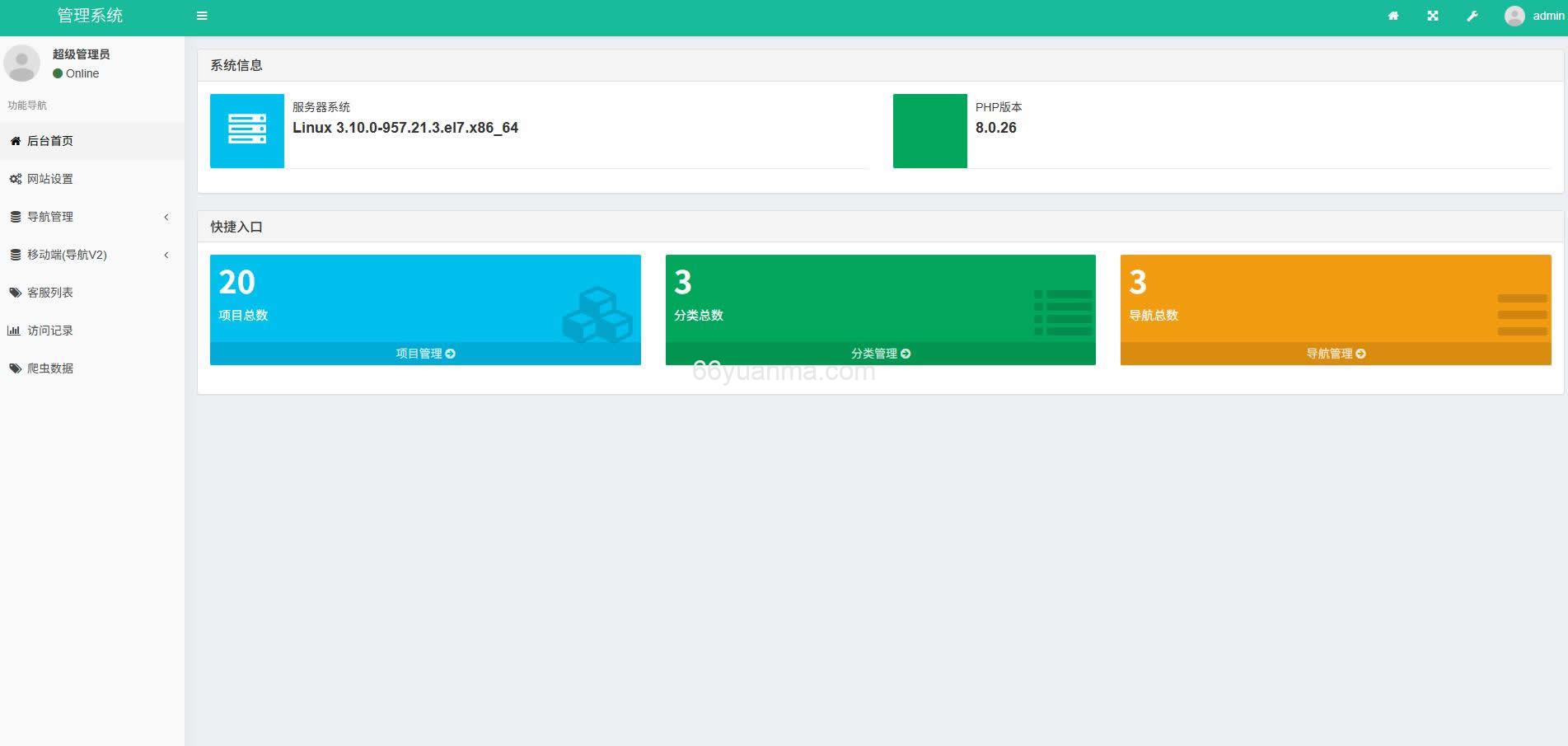Open the orange 导航管理 card link
The image size is (1568, 746).
click(x=1335, y=354)
